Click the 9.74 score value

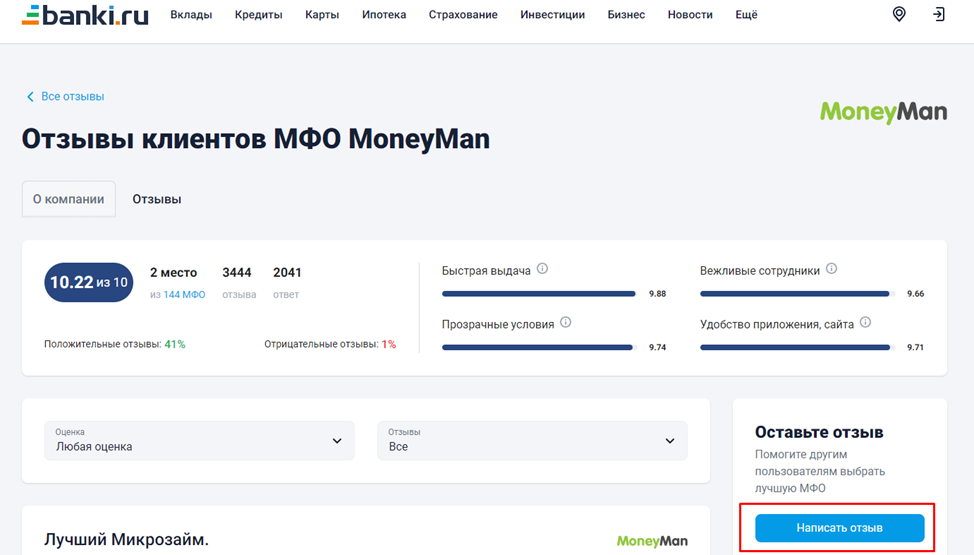click(x=657, y=347)
